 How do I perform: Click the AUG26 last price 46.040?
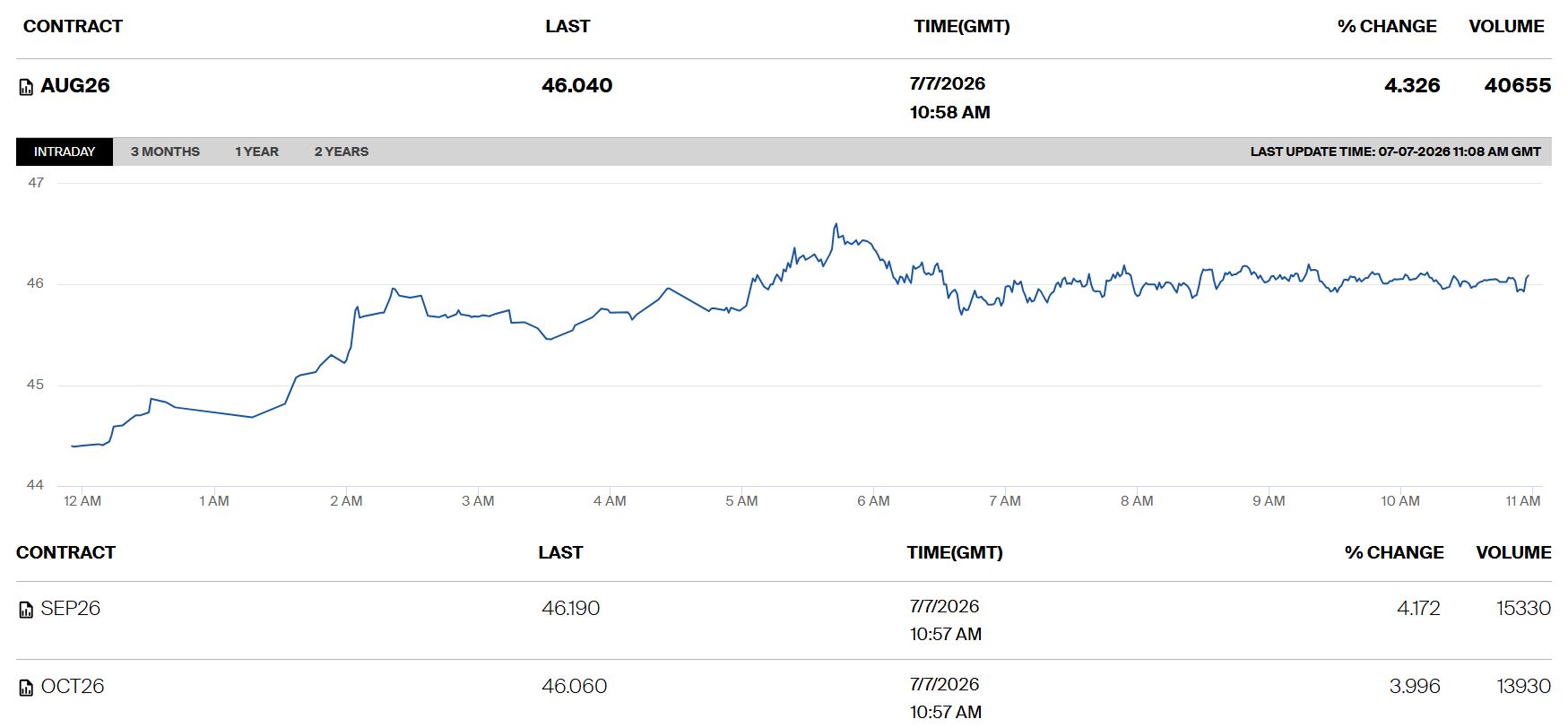[577, 85]
